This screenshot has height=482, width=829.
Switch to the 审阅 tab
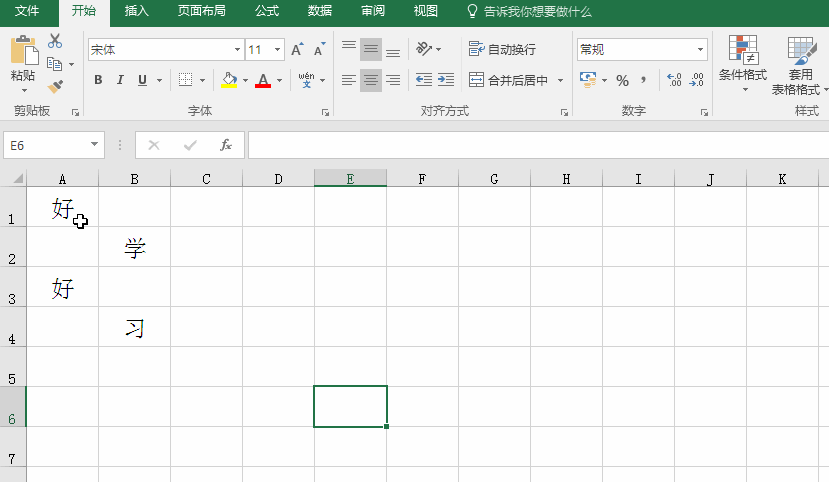373,11
